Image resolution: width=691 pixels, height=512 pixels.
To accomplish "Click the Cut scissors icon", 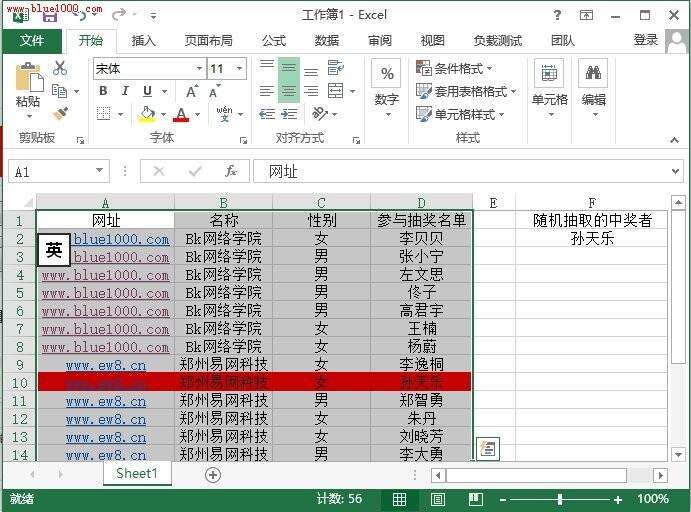I will [x=60, y=68].
